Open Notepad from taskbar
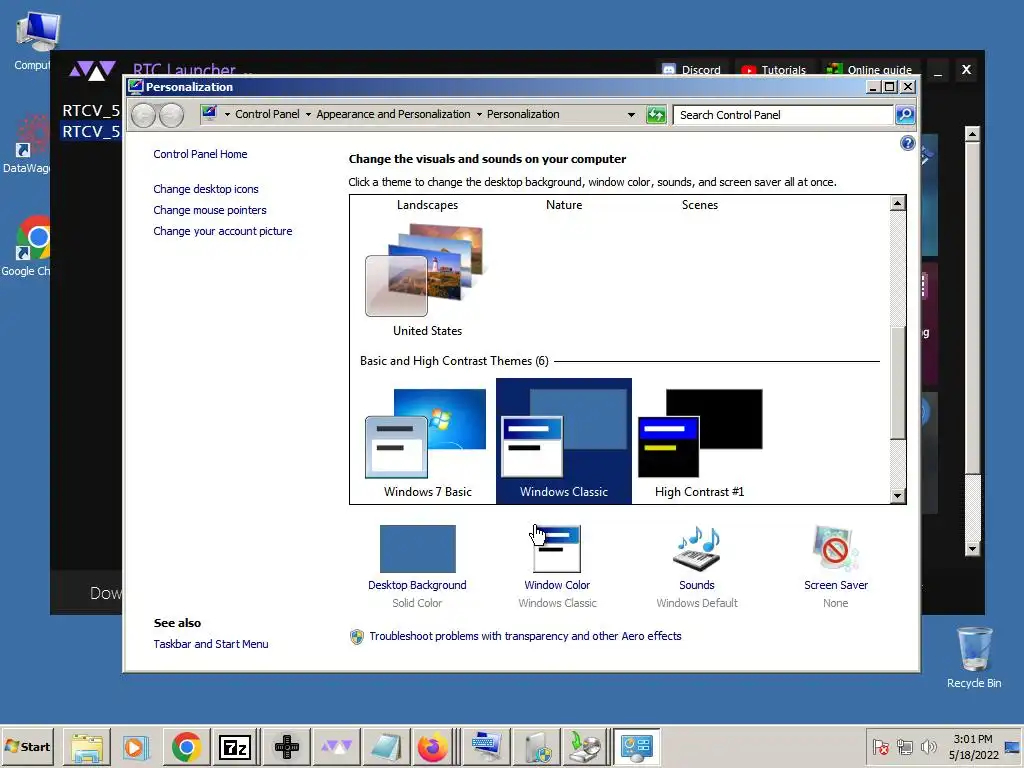The image size is (1024, 768). (x=385, y=746)
